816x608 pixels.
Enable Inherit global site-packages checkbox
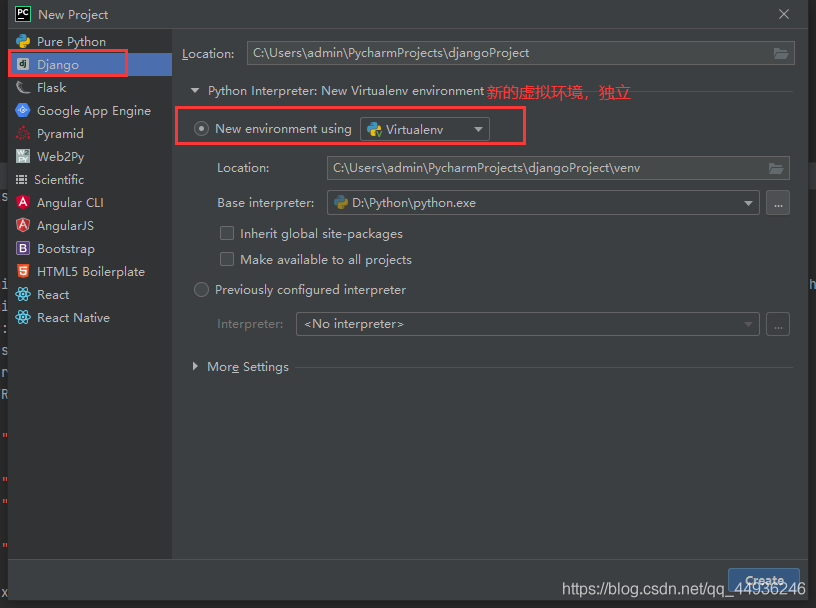[227, 233]
